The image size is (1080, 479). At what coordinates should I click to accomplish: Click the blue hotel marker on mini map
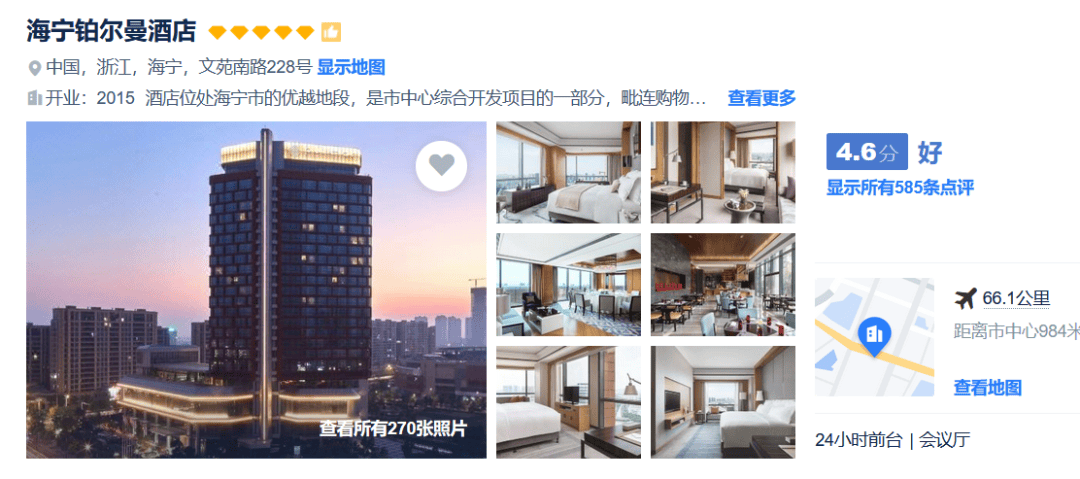point(875,337)
